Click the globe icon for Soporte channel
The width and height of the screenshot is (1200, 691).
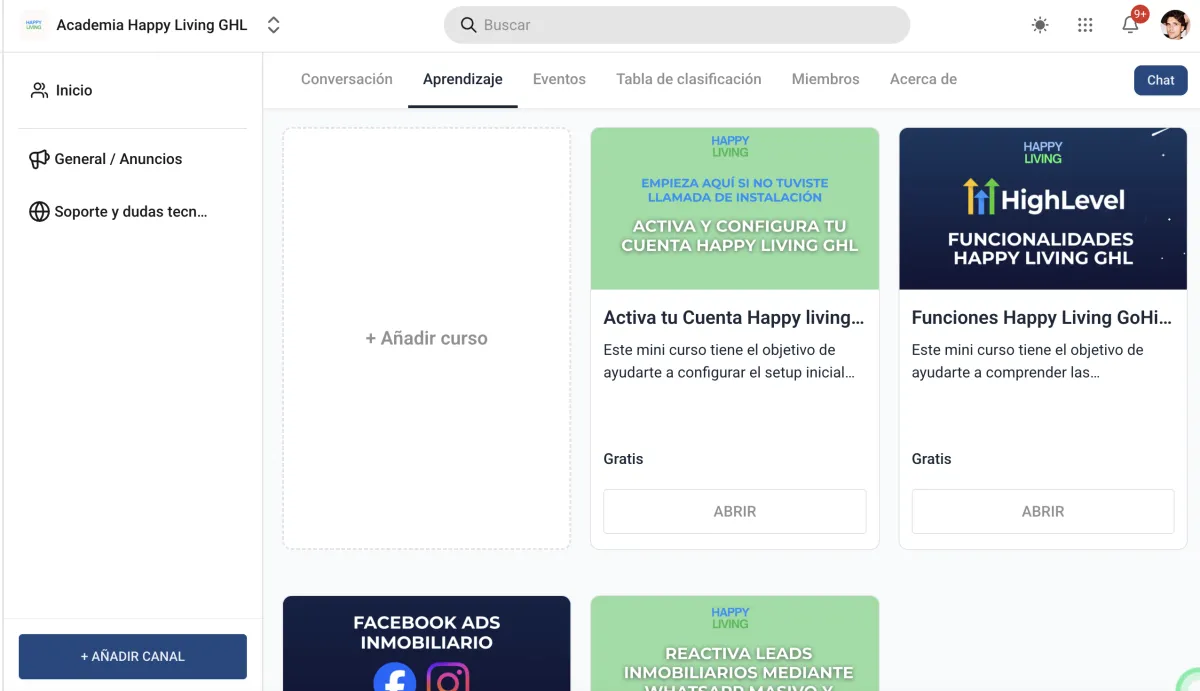pyautogui.click(x=39, y=212)
